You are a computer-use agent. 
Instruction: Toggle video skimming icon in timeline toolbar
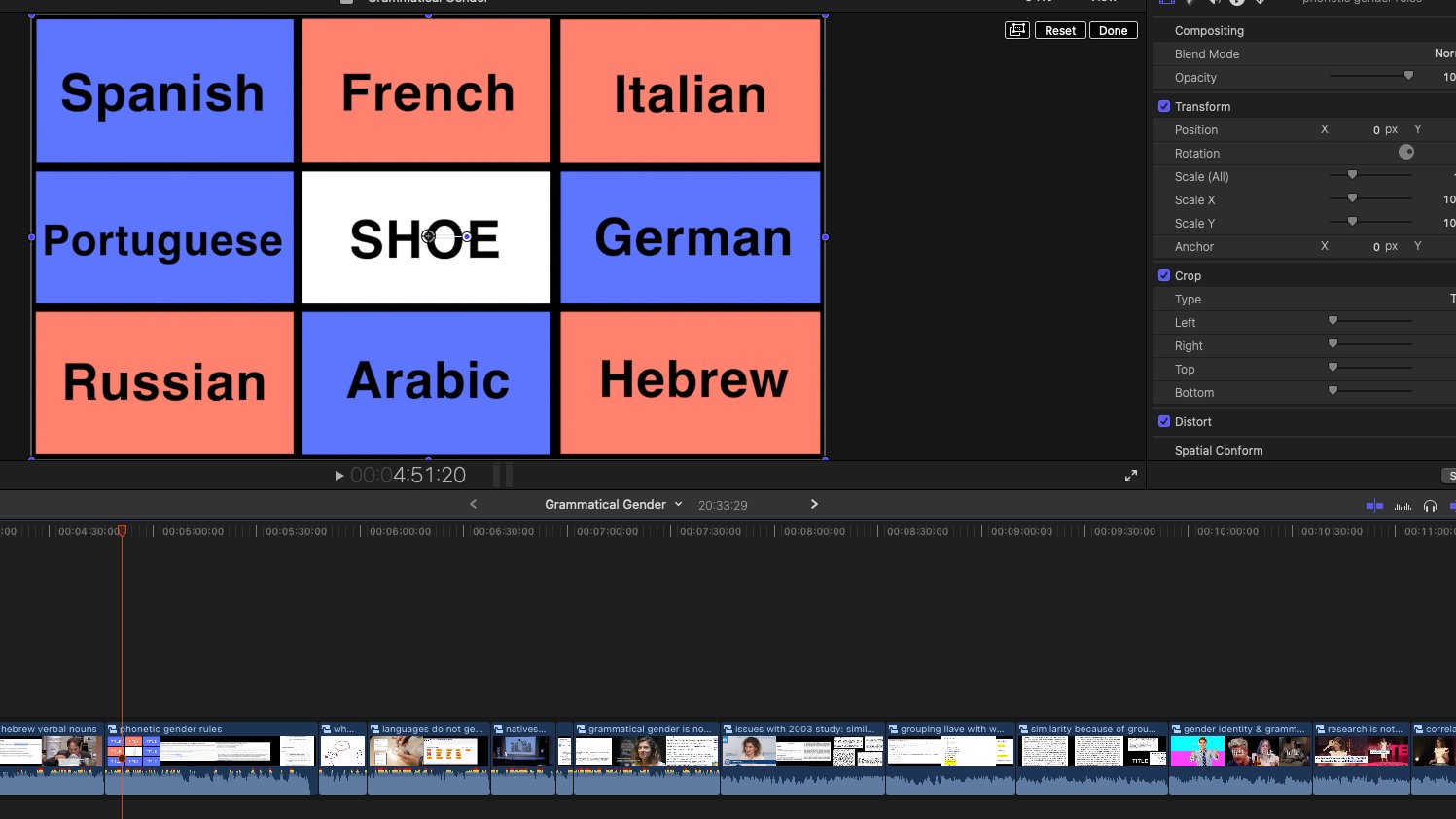tap(1374, 505)
